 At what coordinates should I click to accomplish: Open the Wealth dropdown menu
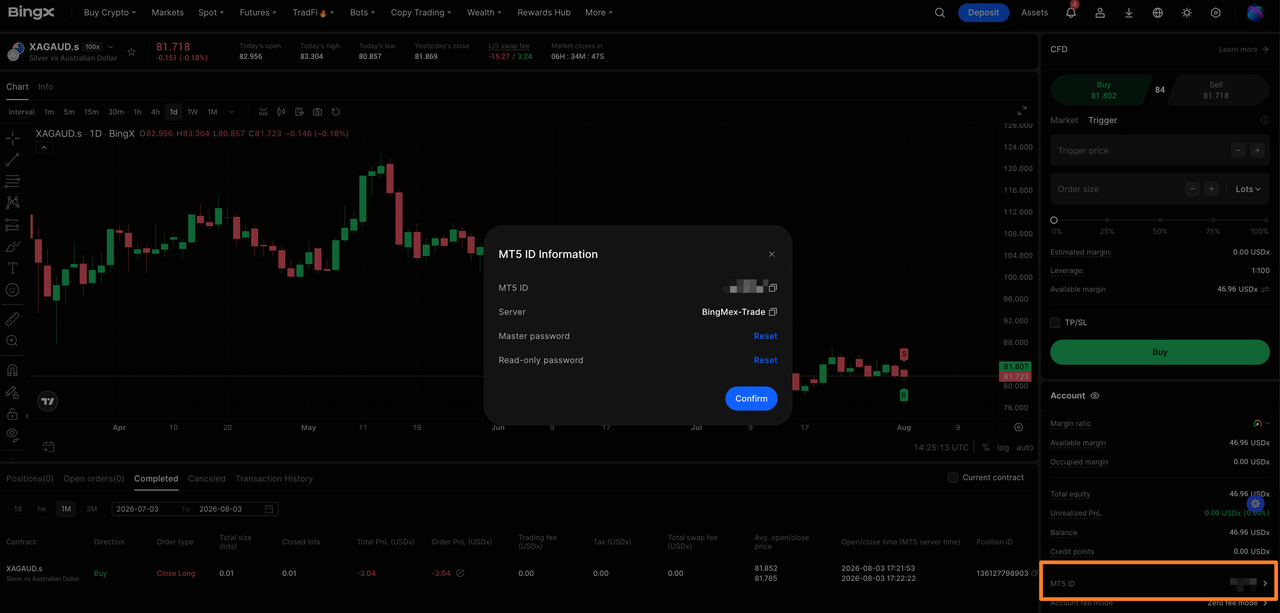coord(485,13)
